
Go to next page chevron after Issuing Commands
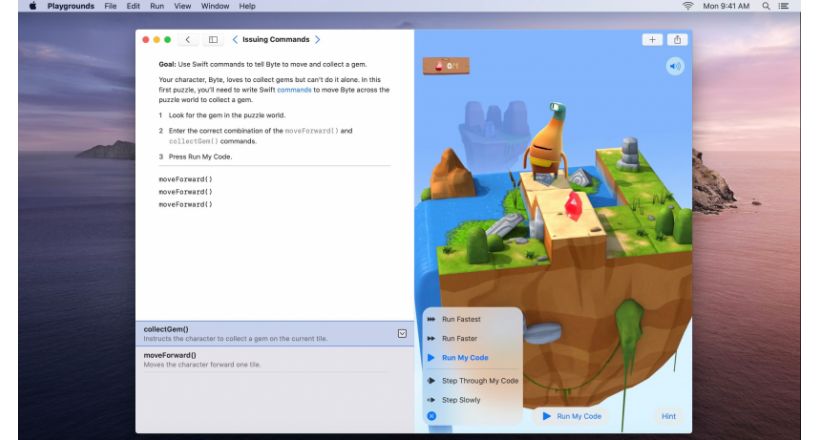pyautogui.click(x=317, y=39)
